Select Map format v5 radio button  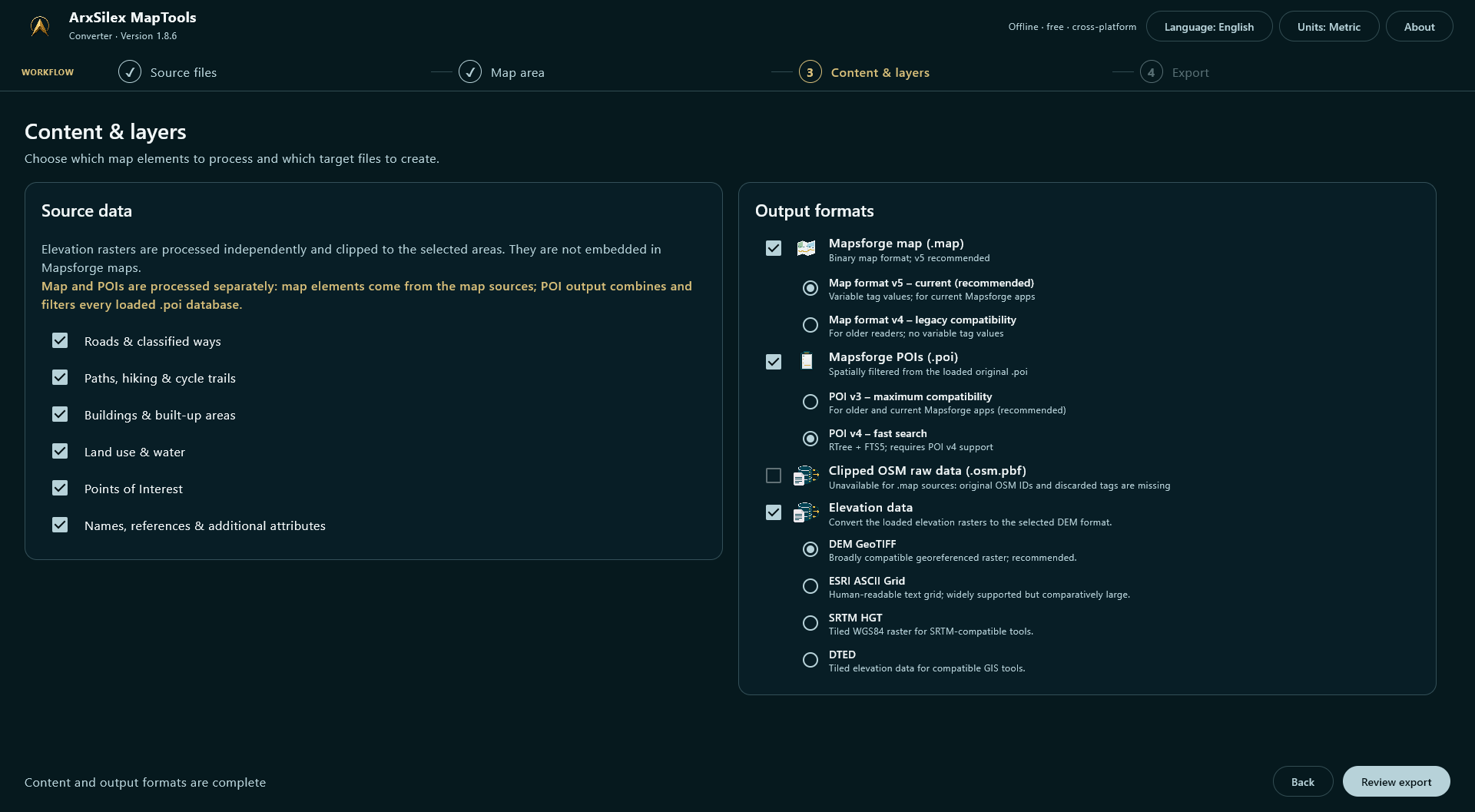click(810, 288)
